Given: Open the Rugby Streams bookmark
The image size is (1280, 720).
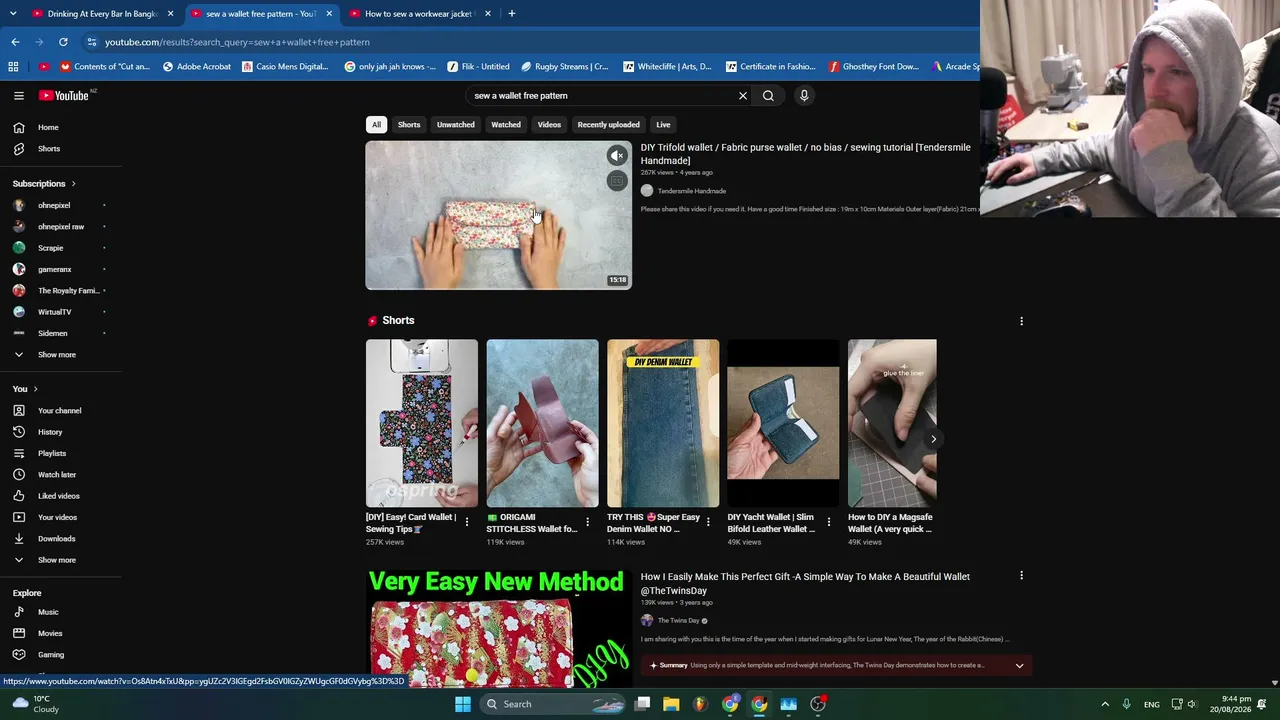Looking at the screenshot, I should point(564,67).
